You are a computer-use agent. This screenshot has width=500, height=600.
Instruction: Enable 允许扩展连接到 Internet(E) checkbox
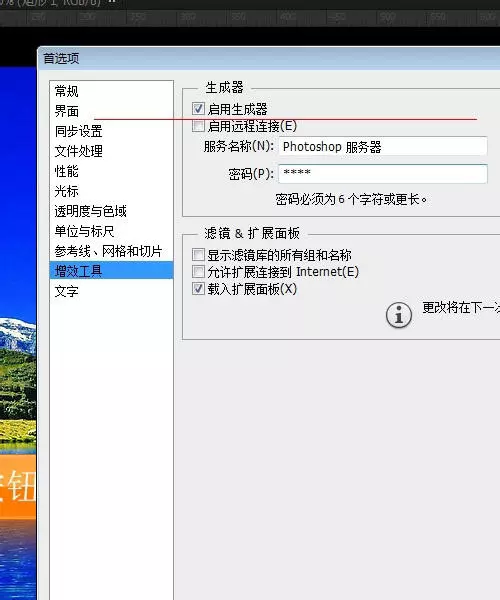pyautogui.click(x=198, y=272)
